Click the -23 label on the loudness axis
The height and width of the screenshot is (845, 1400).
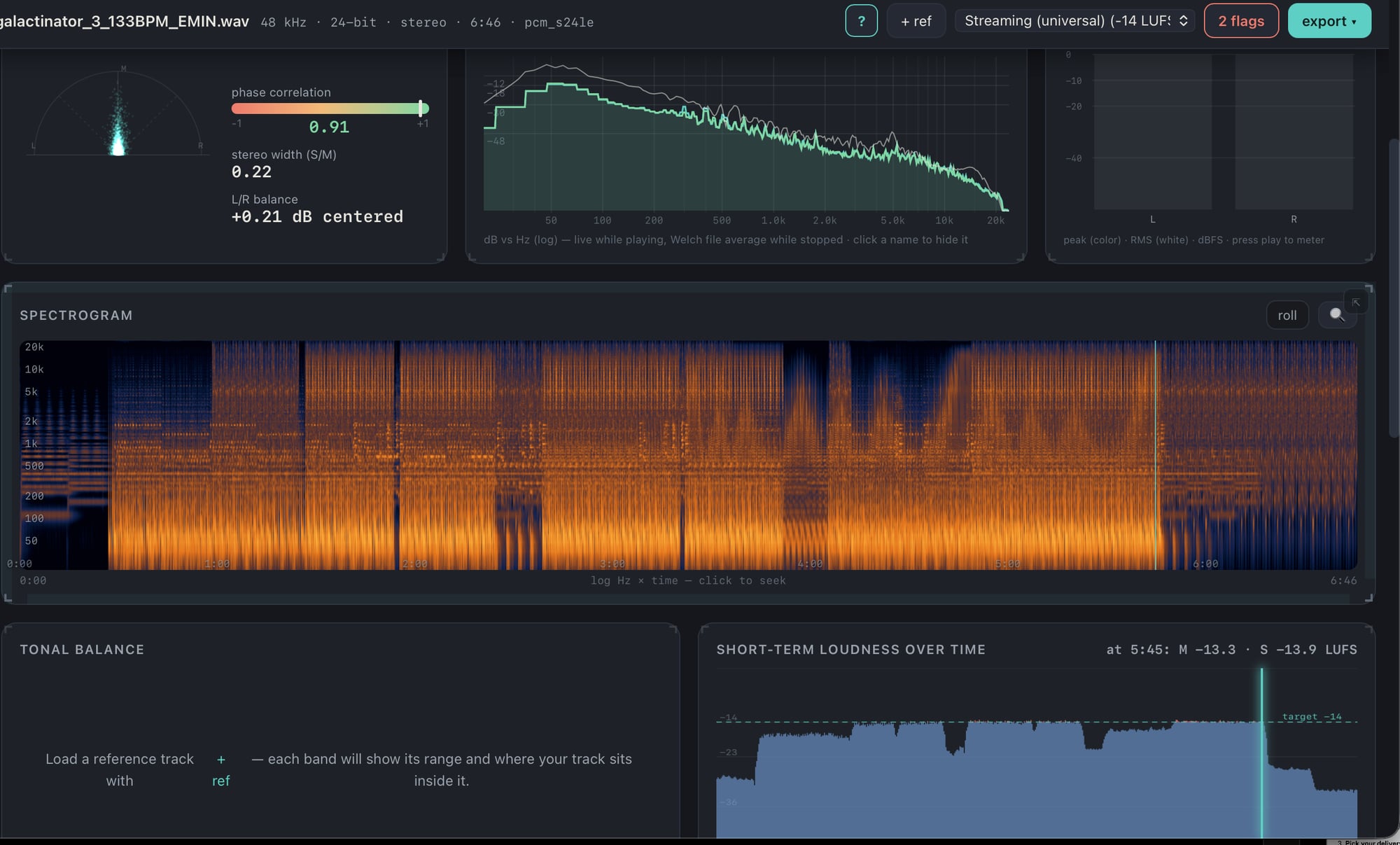728,753
